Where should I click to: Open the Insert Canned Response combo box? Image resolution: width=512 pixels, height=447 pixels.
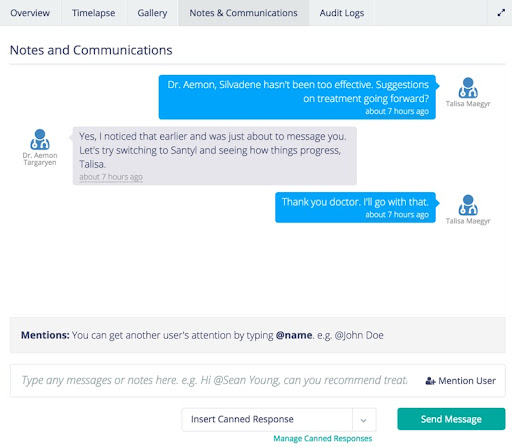click(279, 420)
